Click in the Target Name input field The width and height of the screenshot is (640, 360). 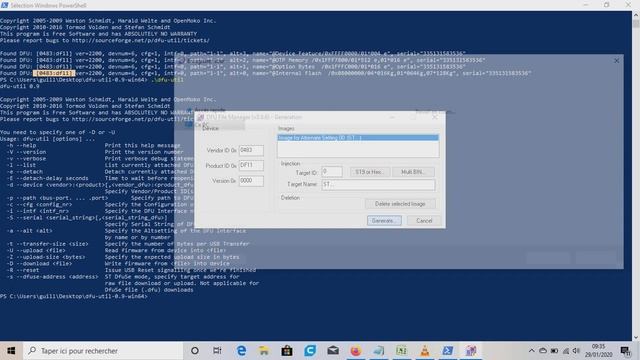click(378, 184)
